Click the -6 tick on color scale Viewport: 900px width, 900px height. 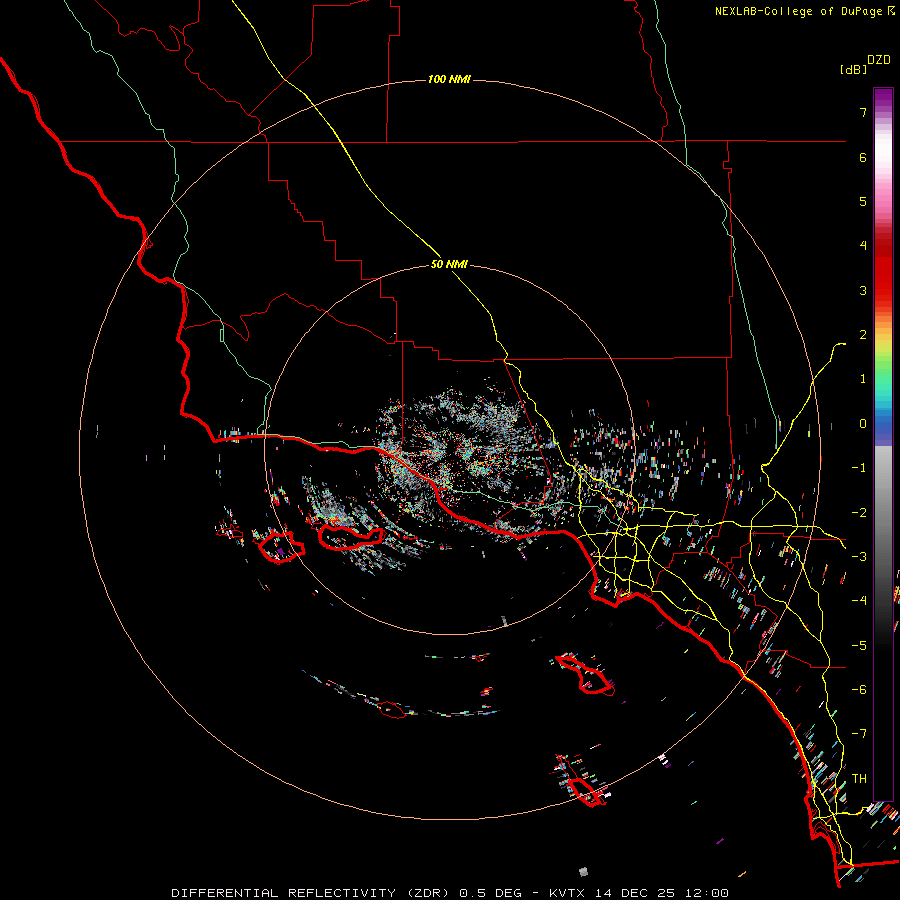(x=859, y=690)
